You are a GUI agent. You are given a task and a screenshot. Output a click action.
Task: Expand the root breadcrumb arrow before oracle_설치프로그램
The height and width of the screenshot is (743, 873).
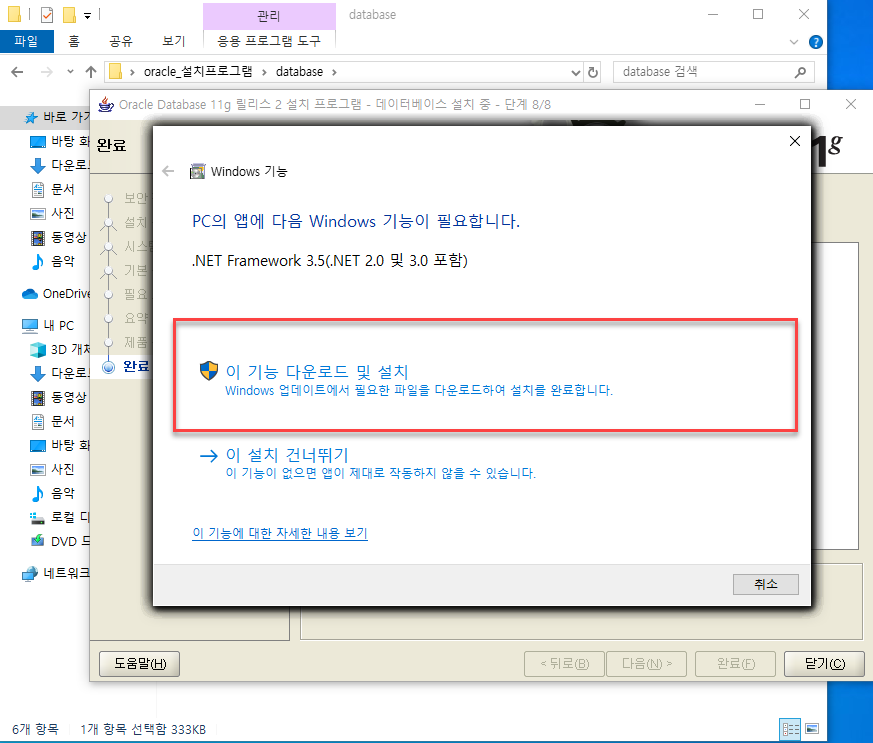132,72
